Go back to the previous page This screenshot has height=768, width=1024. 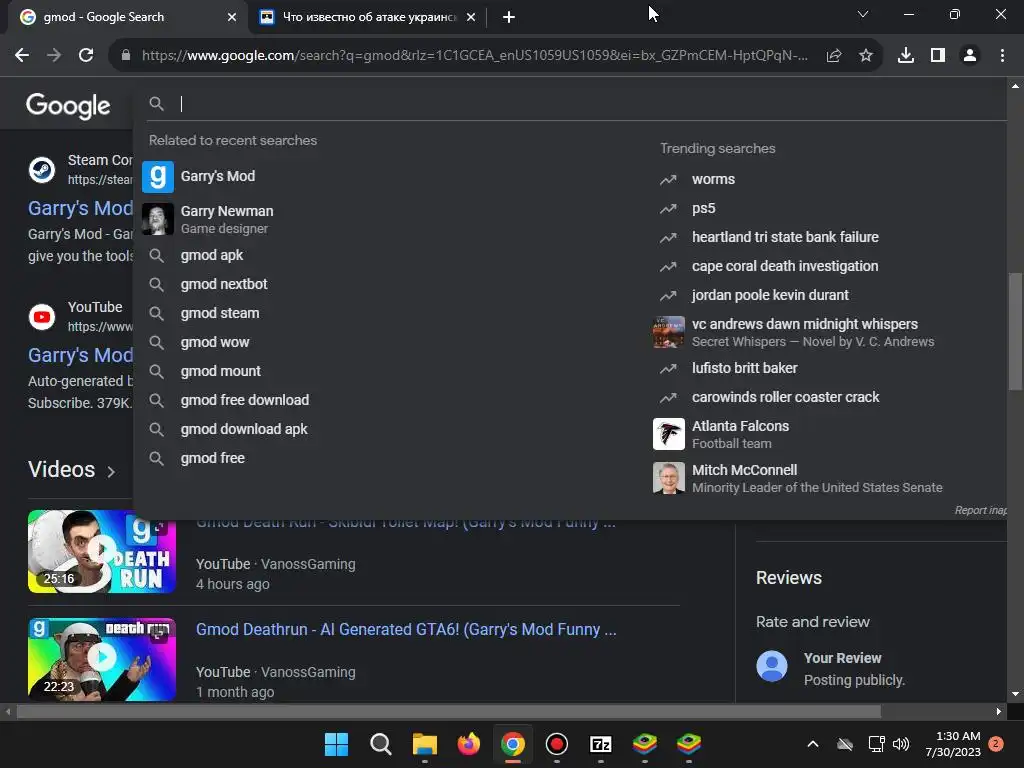[x=22, y=56]
